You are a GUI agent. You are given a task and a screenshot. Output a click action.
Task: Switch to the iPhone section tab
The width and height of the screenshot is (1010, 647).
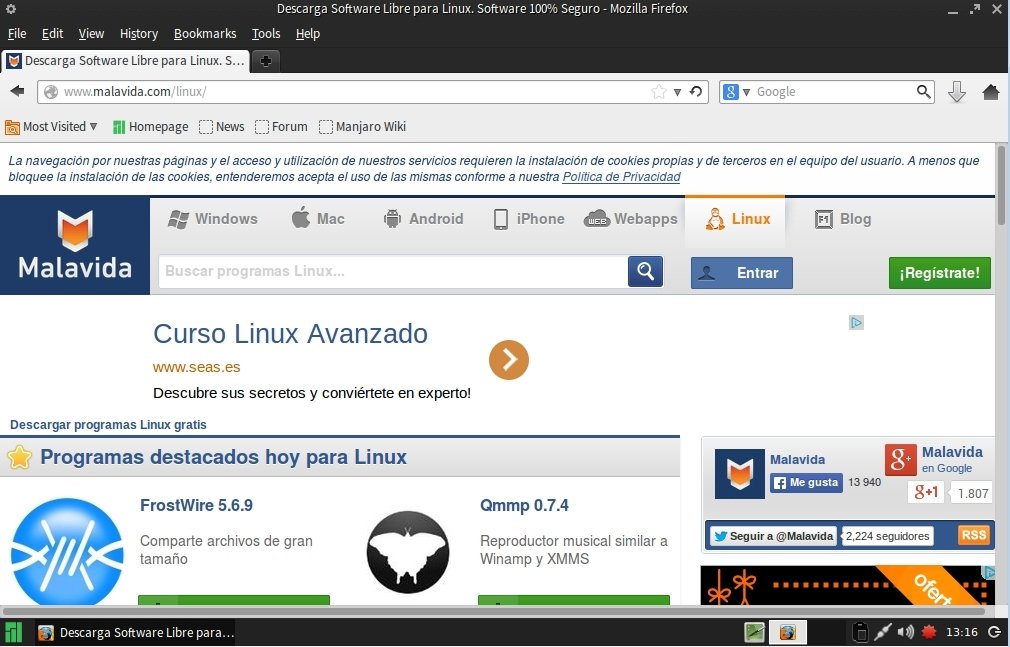pos(529,219)
